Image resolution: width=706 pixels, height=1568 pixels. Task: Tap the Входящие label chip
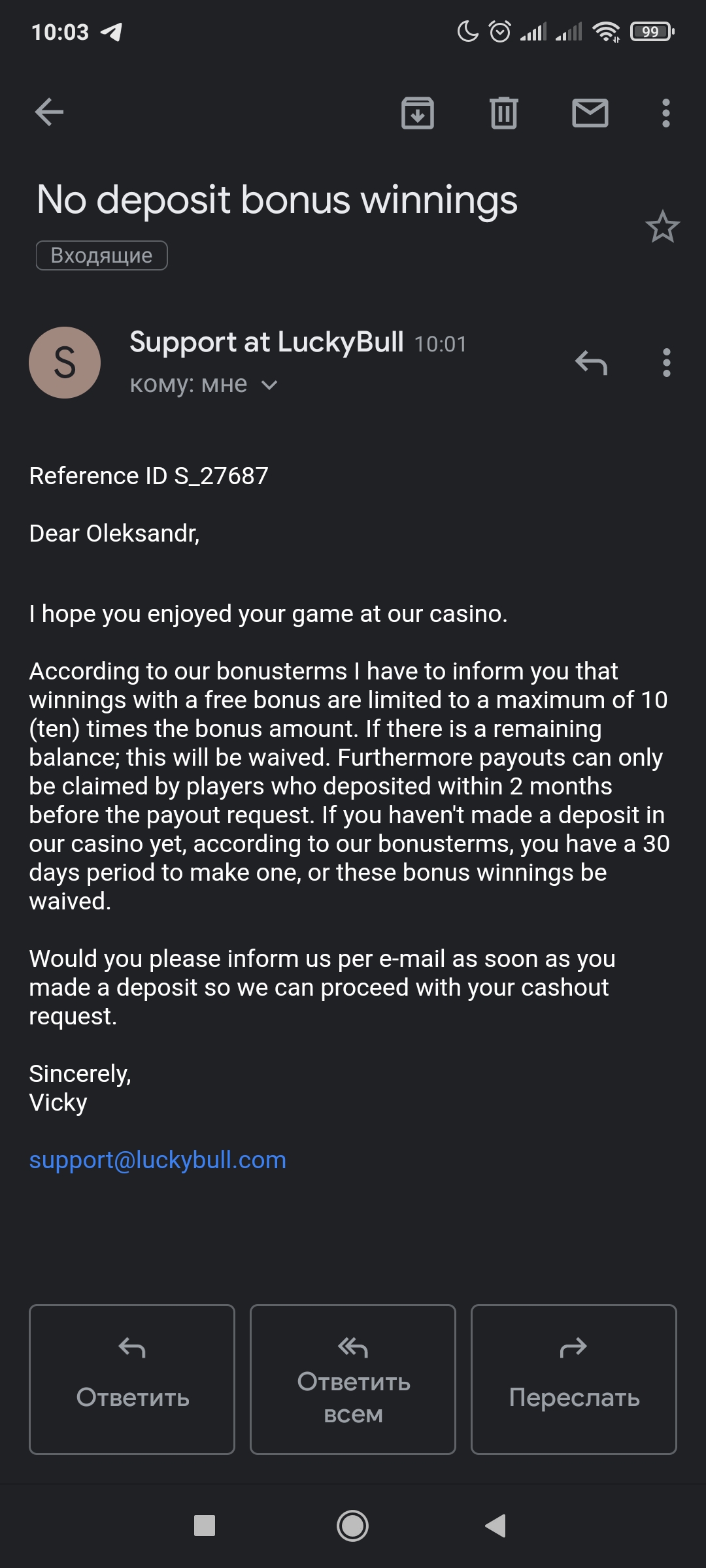[x=102, y=255]
